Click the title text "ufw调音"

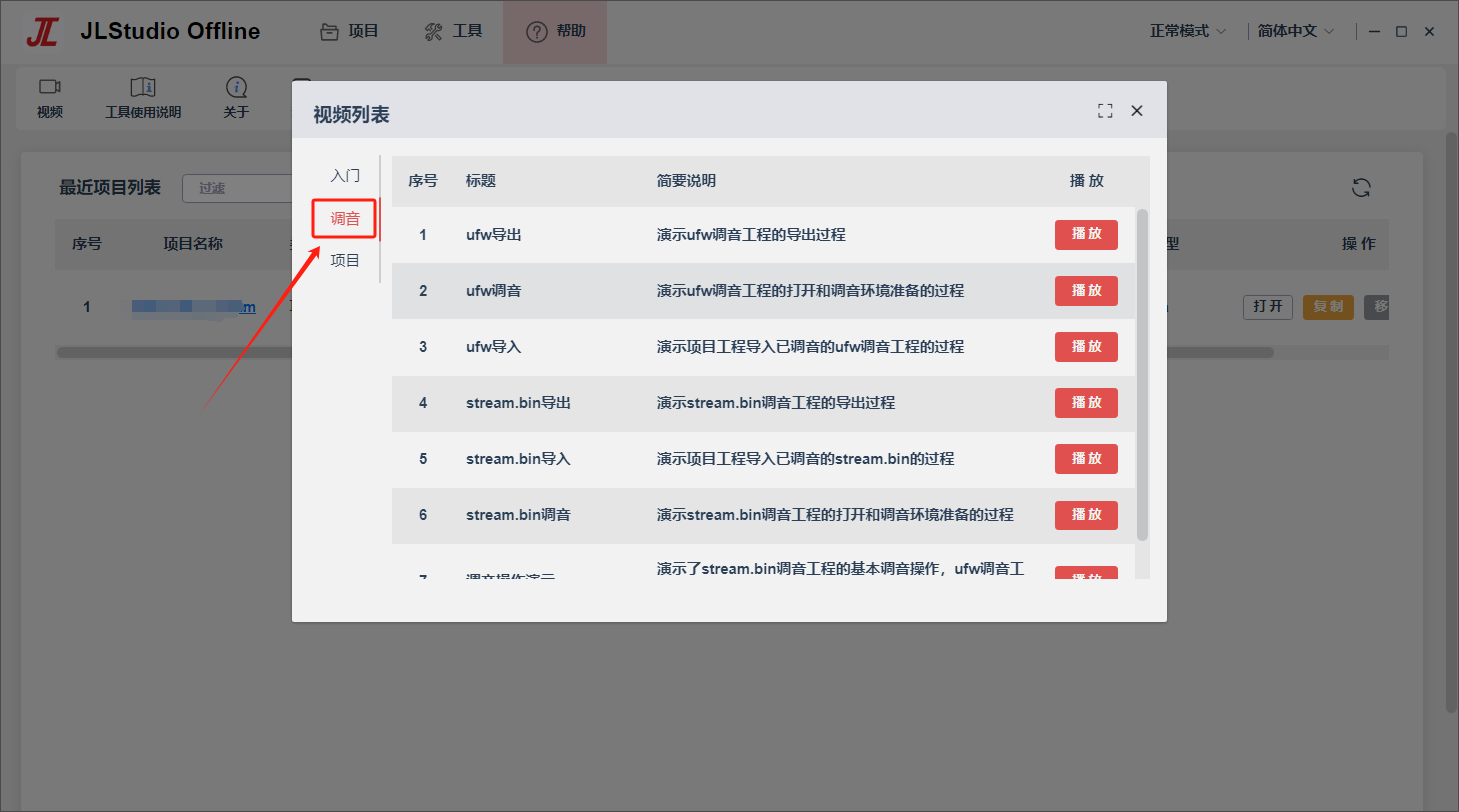point(494,291)
